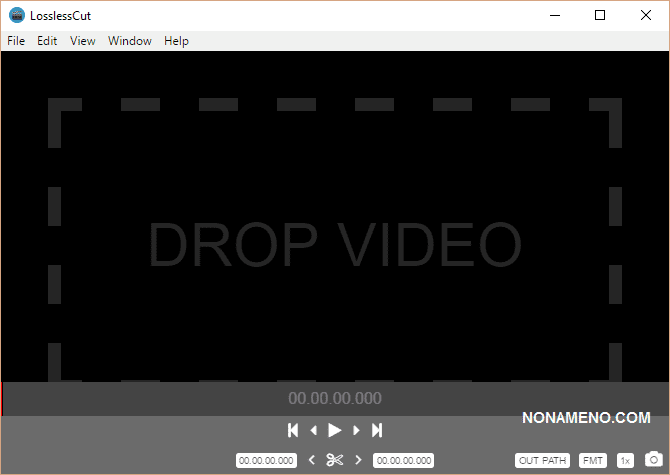Click the timeline bar showing 00.00.00.000
Image resolution: width=670 pixels, height=475 pixels.
pos(335,398)
